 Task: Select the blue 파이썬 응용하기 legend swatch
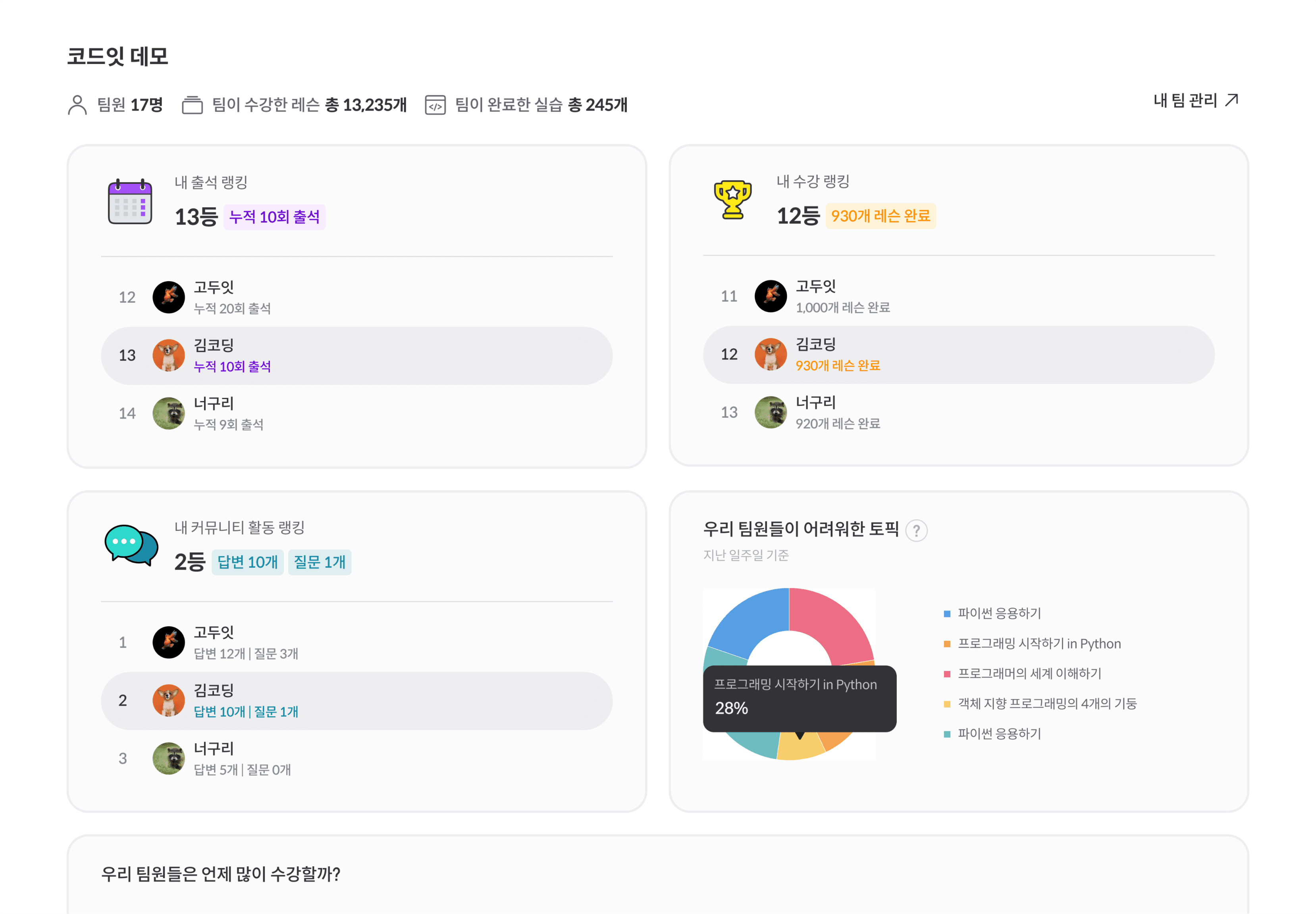[x=947, y=614]
